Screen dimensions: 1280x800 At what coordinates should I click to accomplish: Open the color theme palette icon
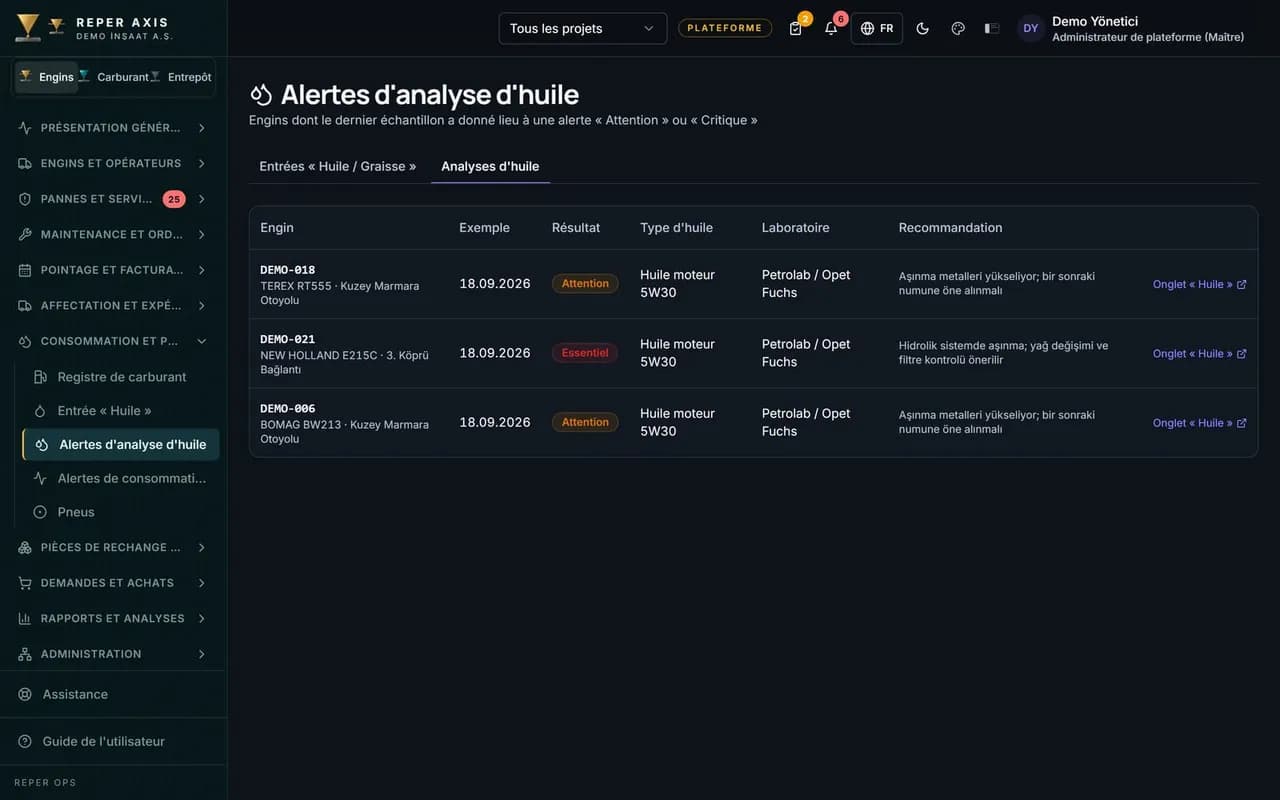(958, 28)
